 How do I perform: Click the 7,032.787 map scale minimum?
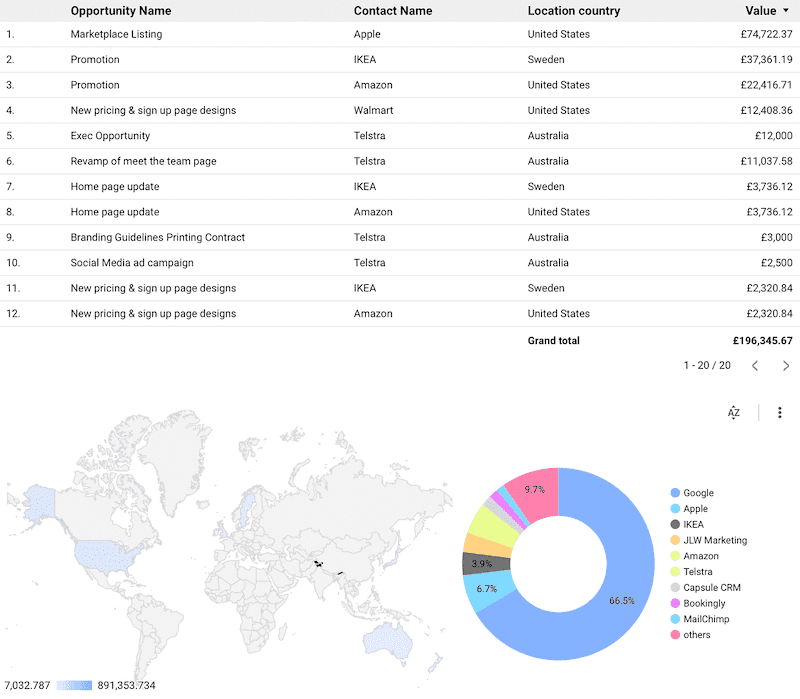coord(27,685)
